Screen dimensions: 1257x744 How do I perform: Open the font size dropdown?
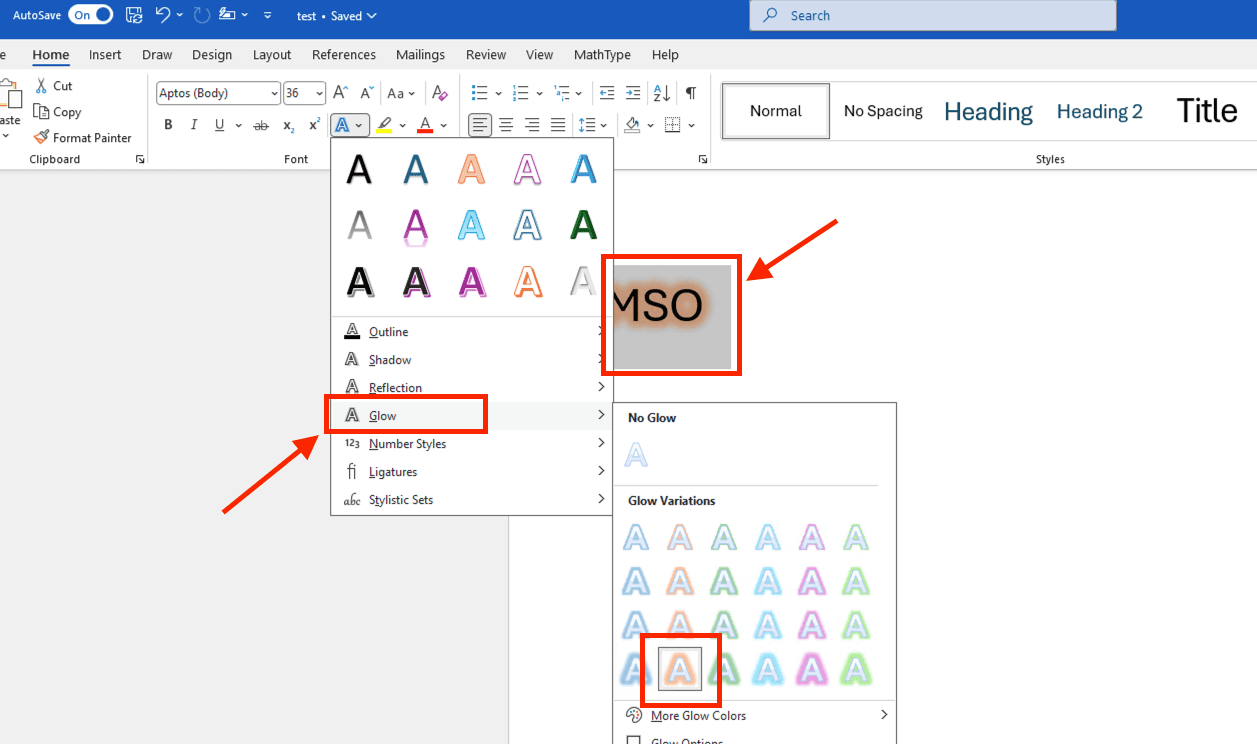[x=319, y=93]
